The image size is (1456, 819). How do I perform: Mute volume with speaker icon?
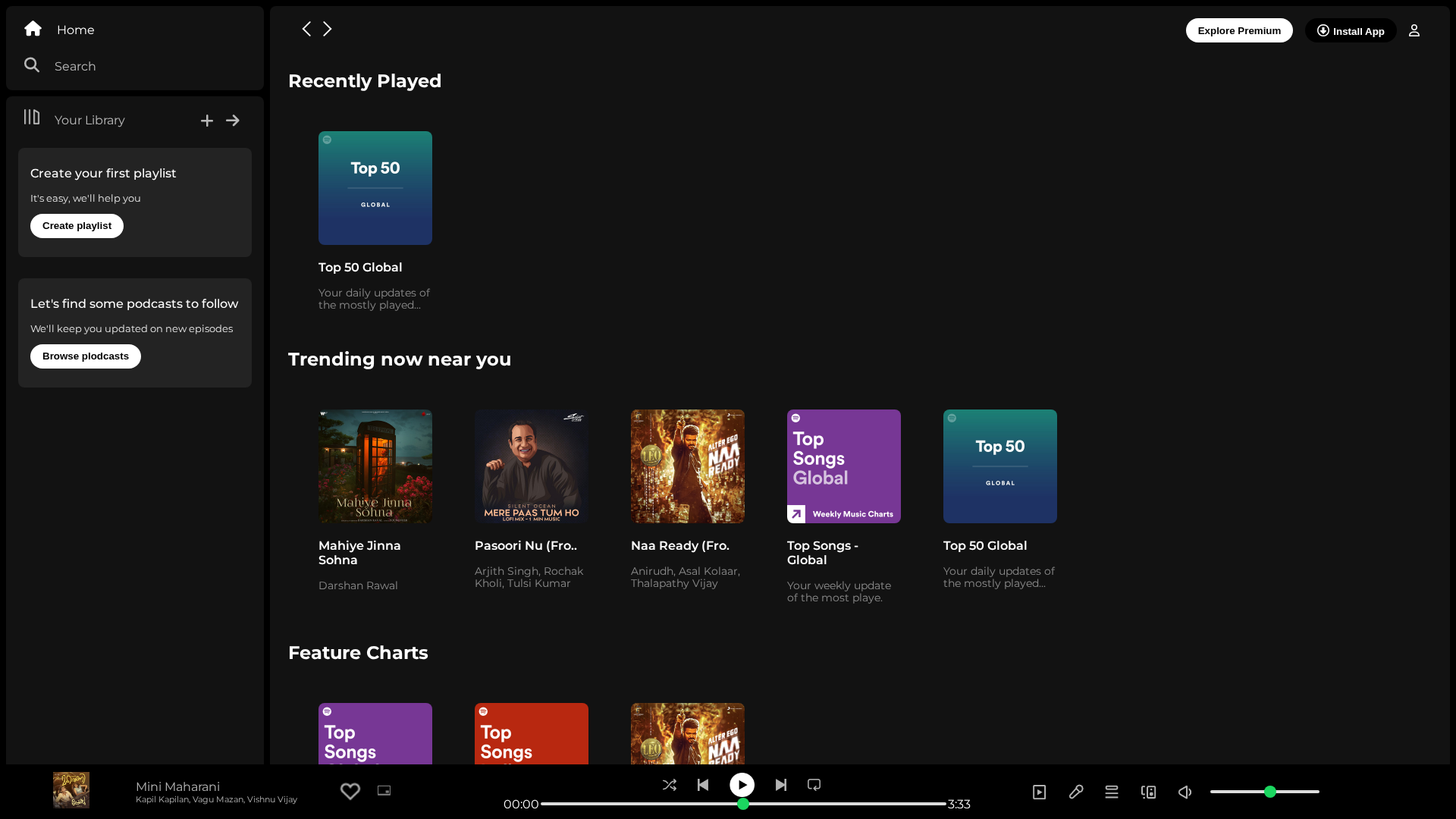click(1185, 792)
